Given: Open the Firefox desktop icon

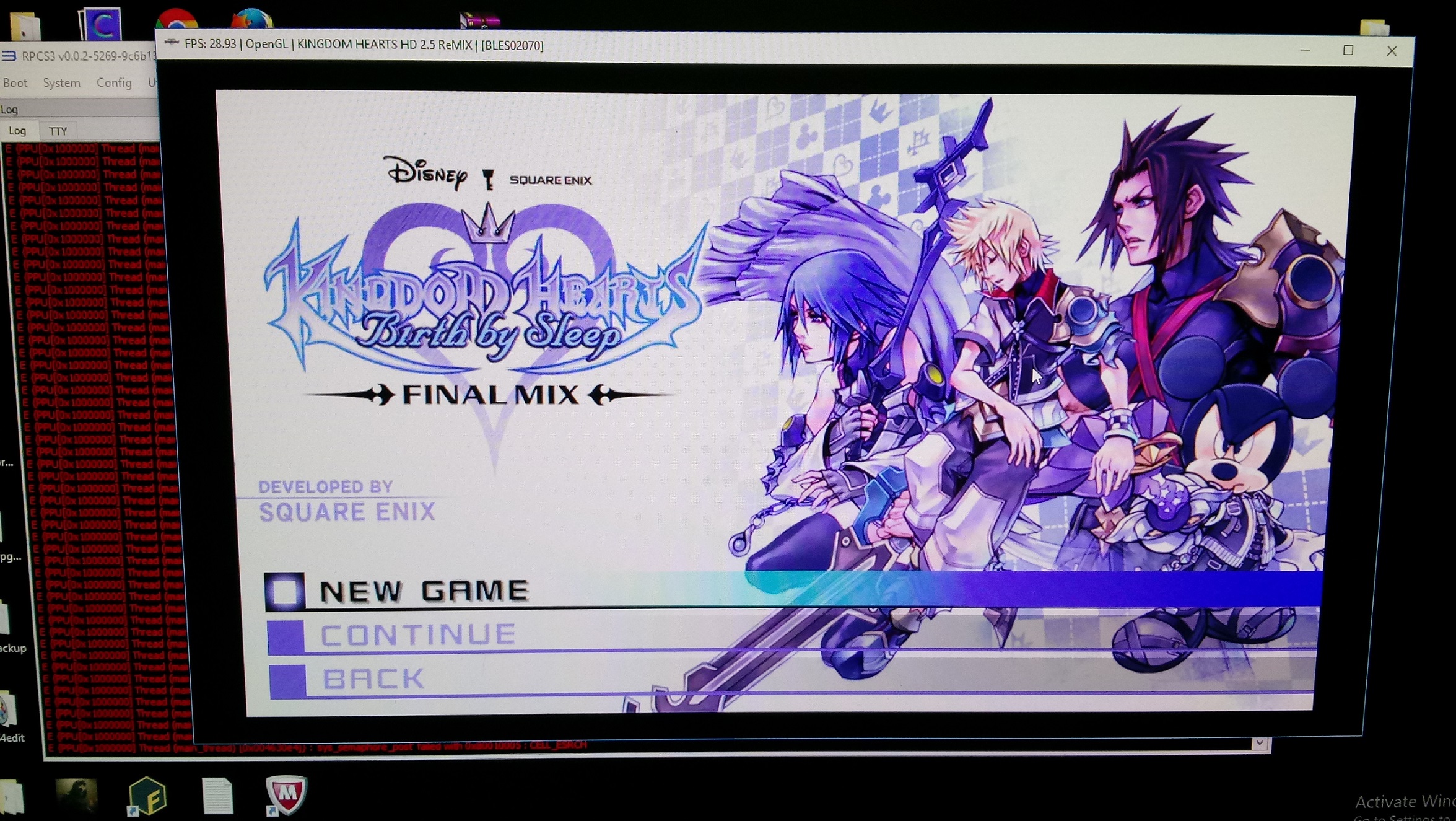Looking at the screenshot, I should [251, 20].
